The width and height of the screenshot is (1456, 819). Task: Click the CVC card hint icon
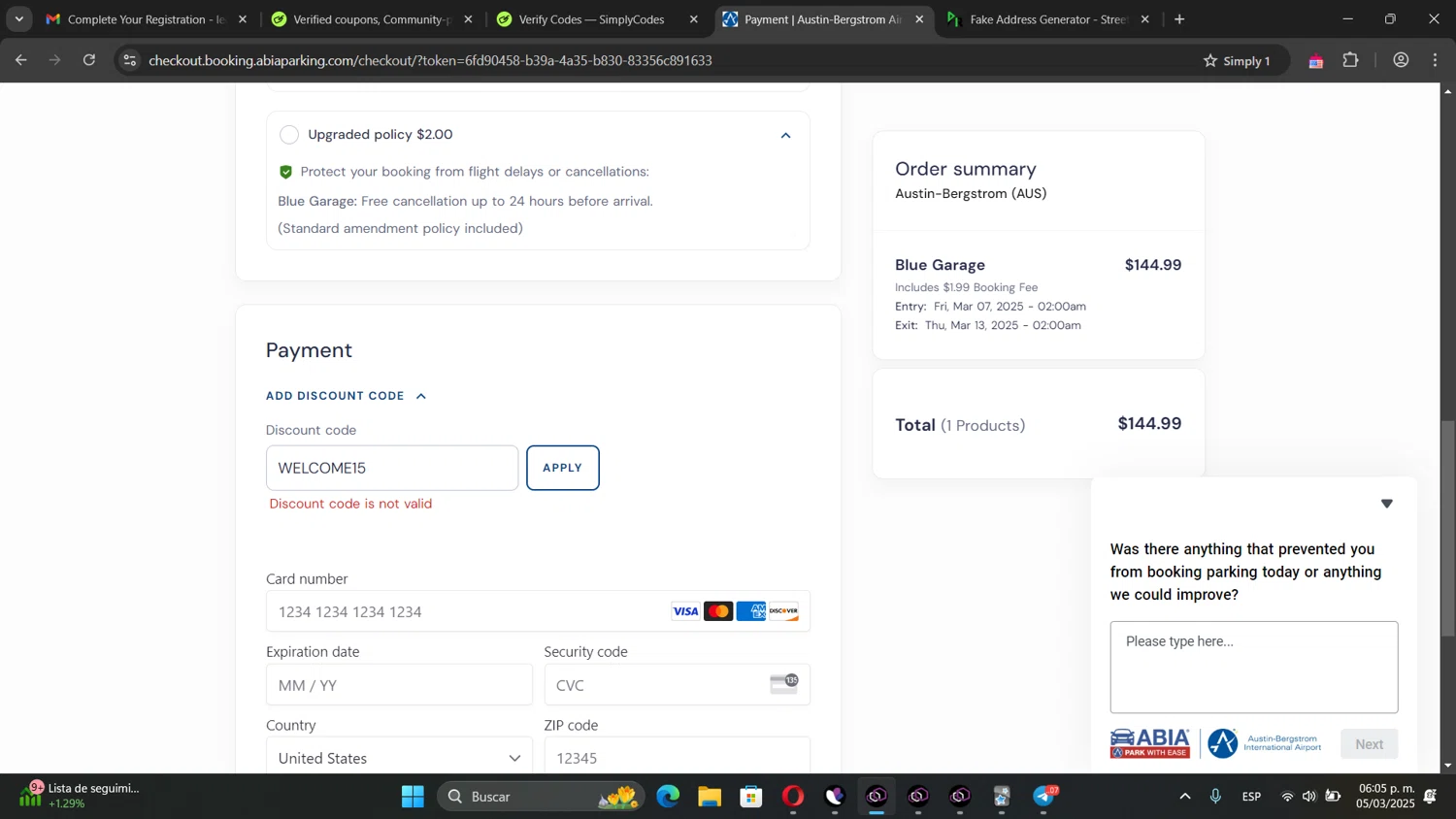click(784, 683)
